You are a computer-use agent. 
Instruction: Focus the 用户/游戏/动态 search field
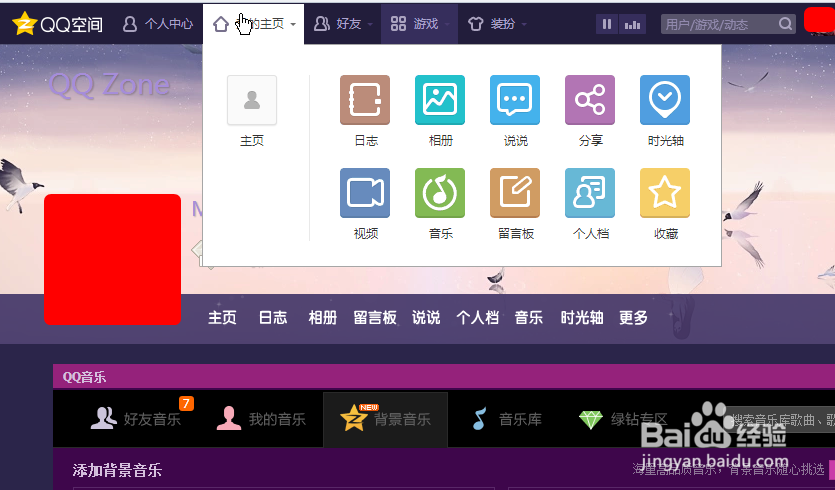click(720, 24)
